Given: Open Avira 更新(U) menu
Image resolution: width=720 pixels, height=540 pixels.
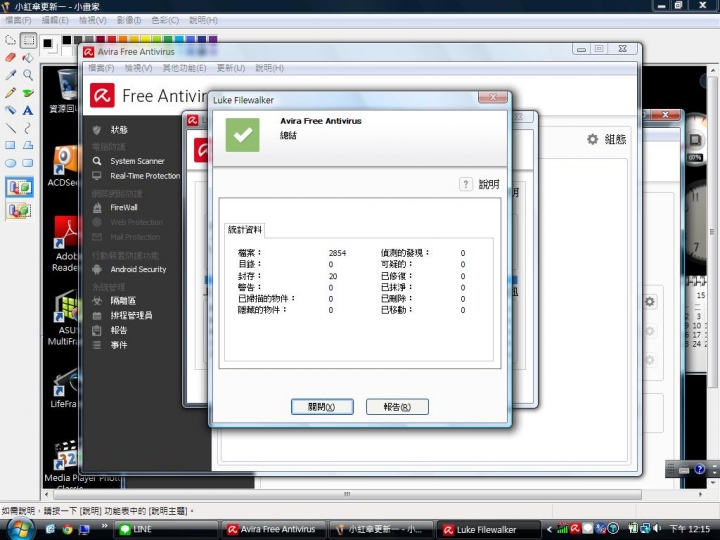Looking at the screenshot, I should click(x=231, y=68).
